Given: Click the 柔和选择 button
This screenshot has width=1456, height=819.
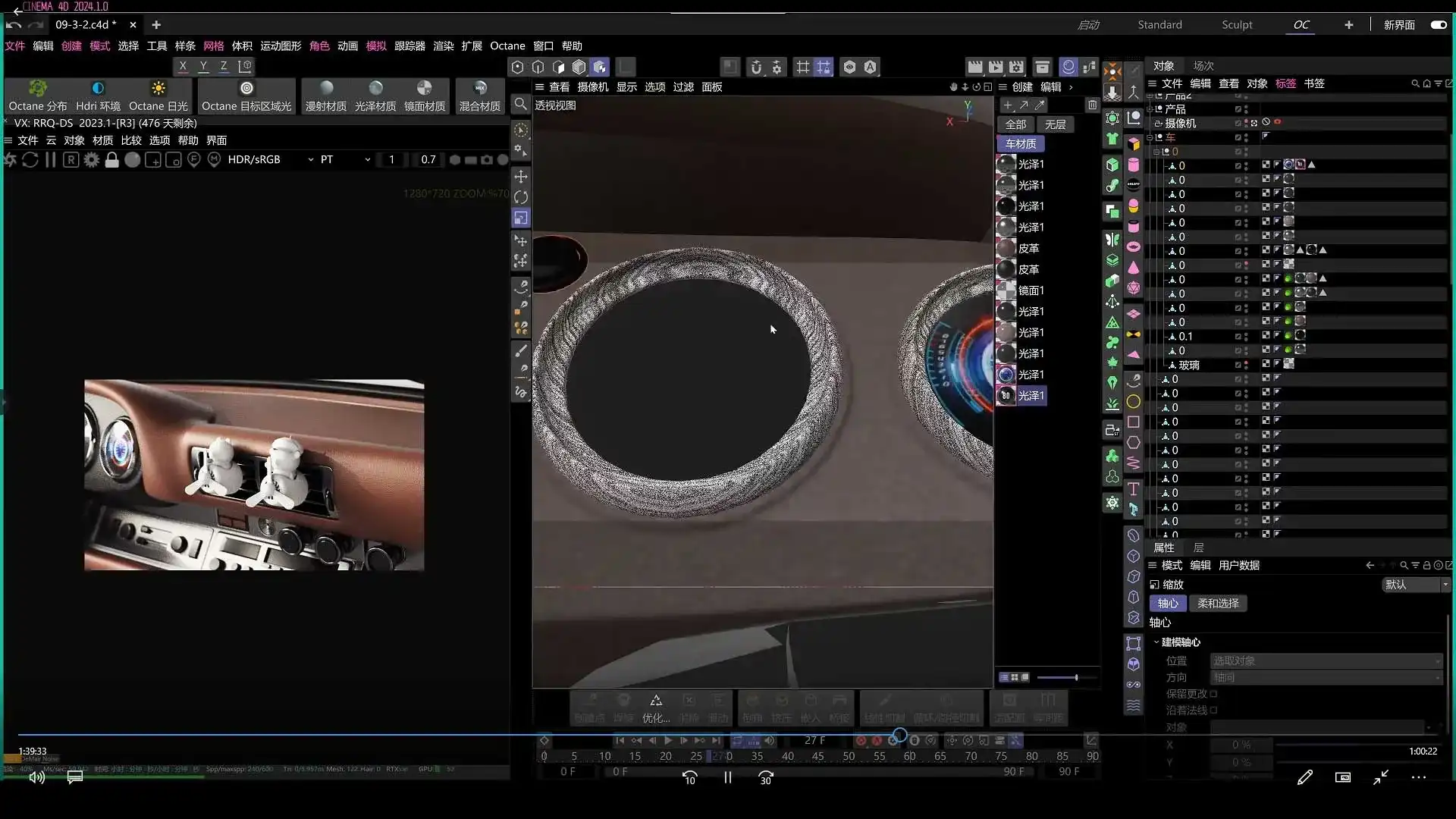Looking at the screenshot, I should pos(1218,604).
